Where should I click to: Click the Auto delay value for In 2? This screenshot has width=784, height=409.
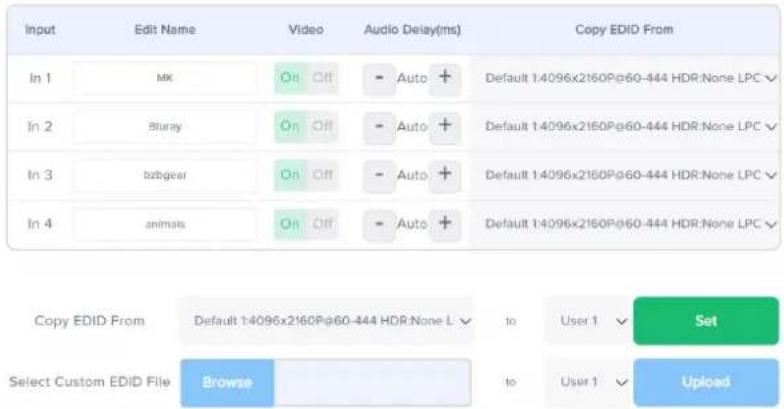point(412,126)
